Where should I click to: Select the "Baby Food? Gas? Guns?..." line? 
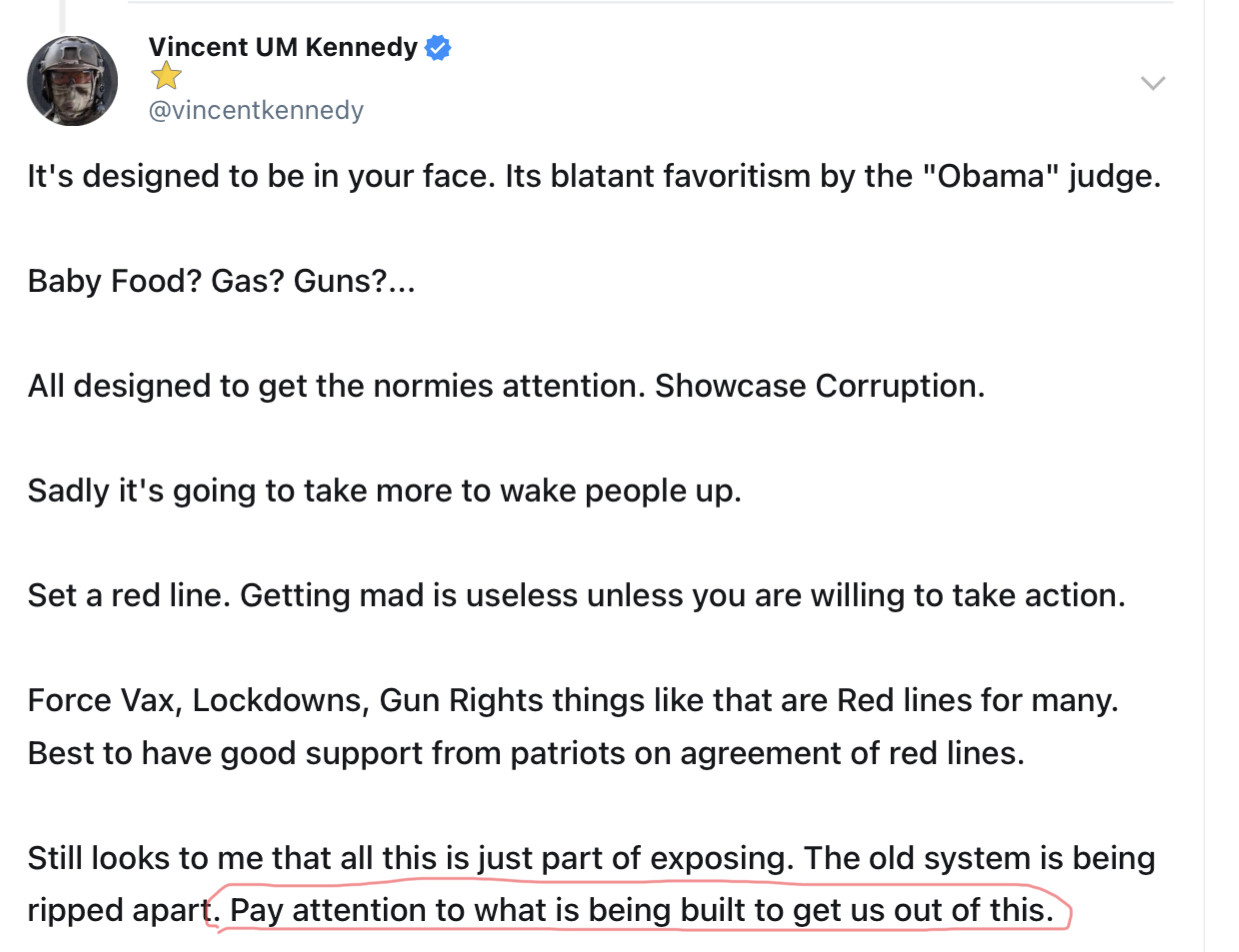point(221,282)
